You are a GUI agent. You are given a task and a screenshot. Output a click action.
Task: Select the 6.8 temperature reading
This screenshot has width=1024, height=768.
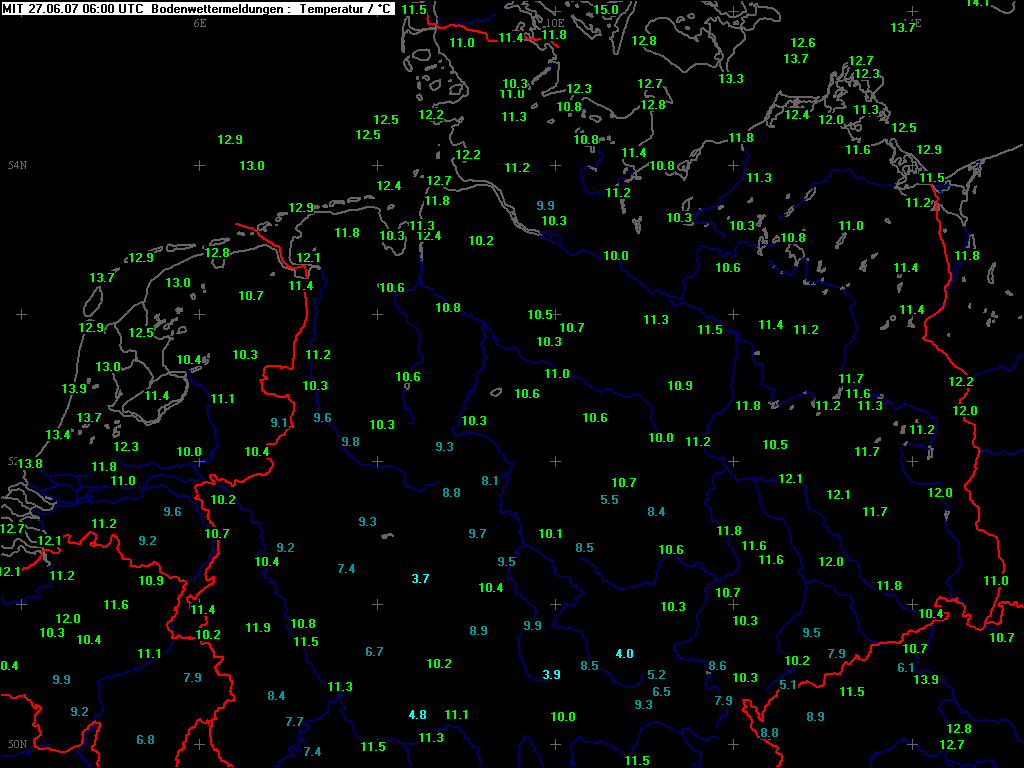[145, 740]
